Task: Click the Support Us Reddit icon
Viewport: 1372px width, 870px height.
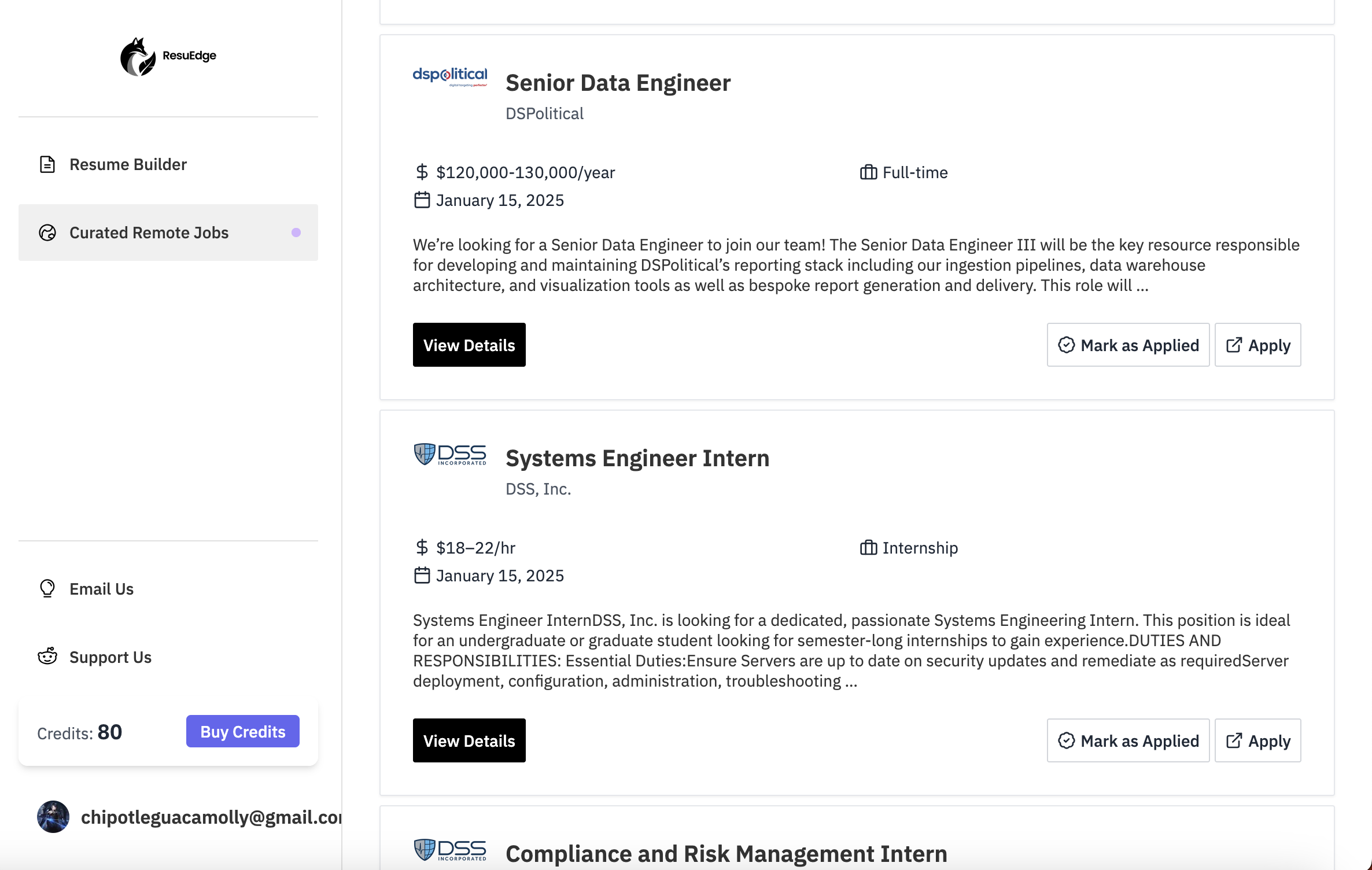Action: (47, 657)
